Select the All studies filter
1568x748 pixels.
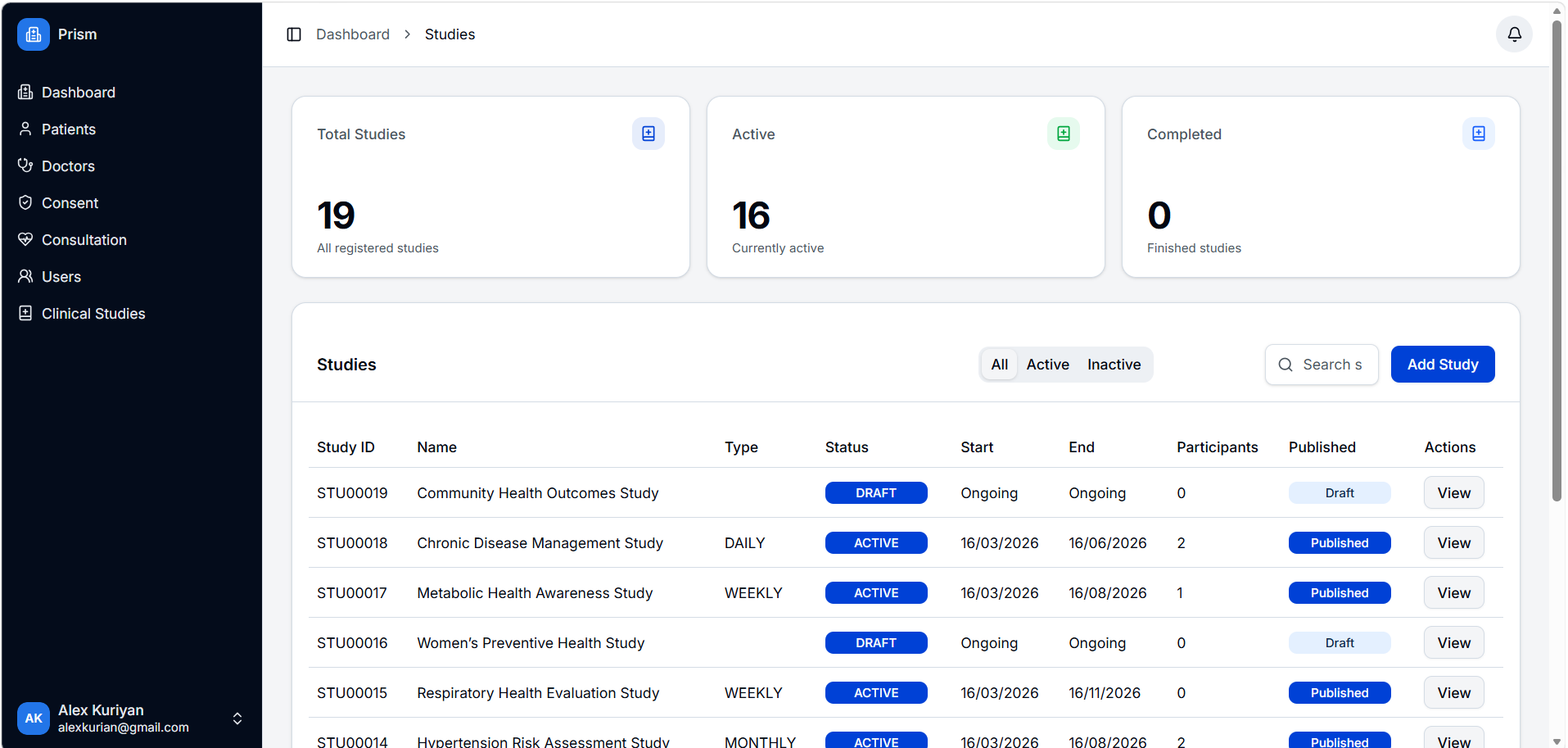[x=998, y=364]
